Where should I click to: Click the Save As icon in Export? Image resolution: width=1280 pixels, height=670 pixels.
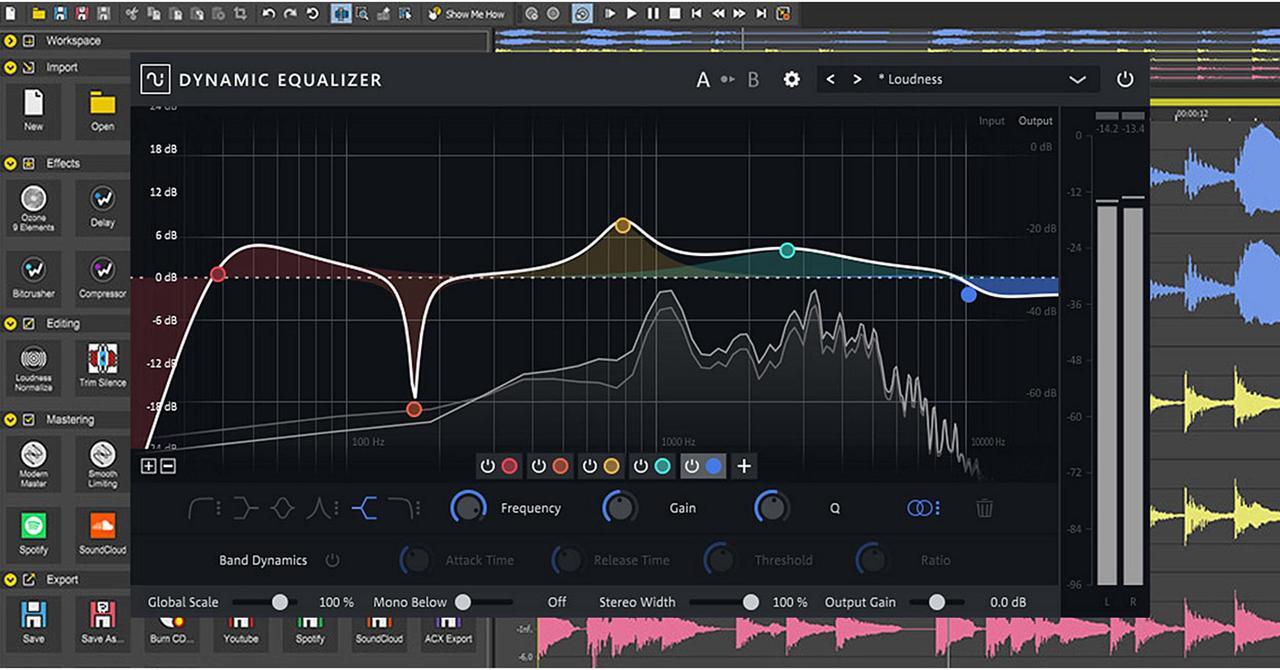pos(102,614)
